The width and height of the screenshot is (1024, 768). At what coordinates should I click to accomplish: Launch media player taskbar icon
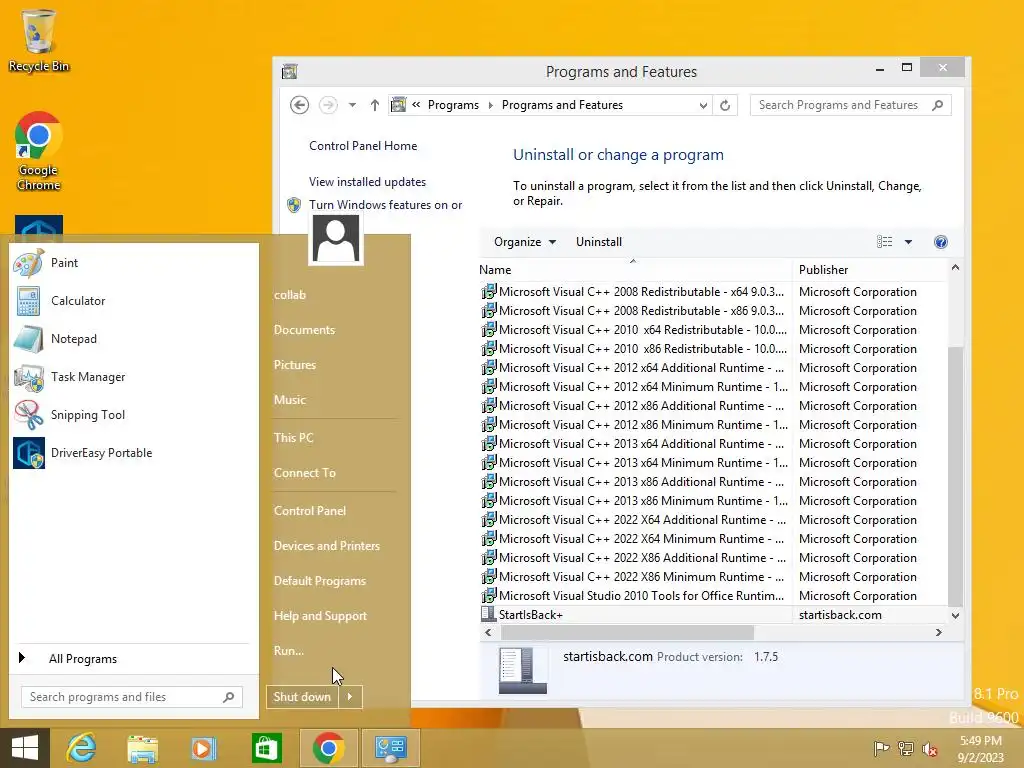click(203, 748)
